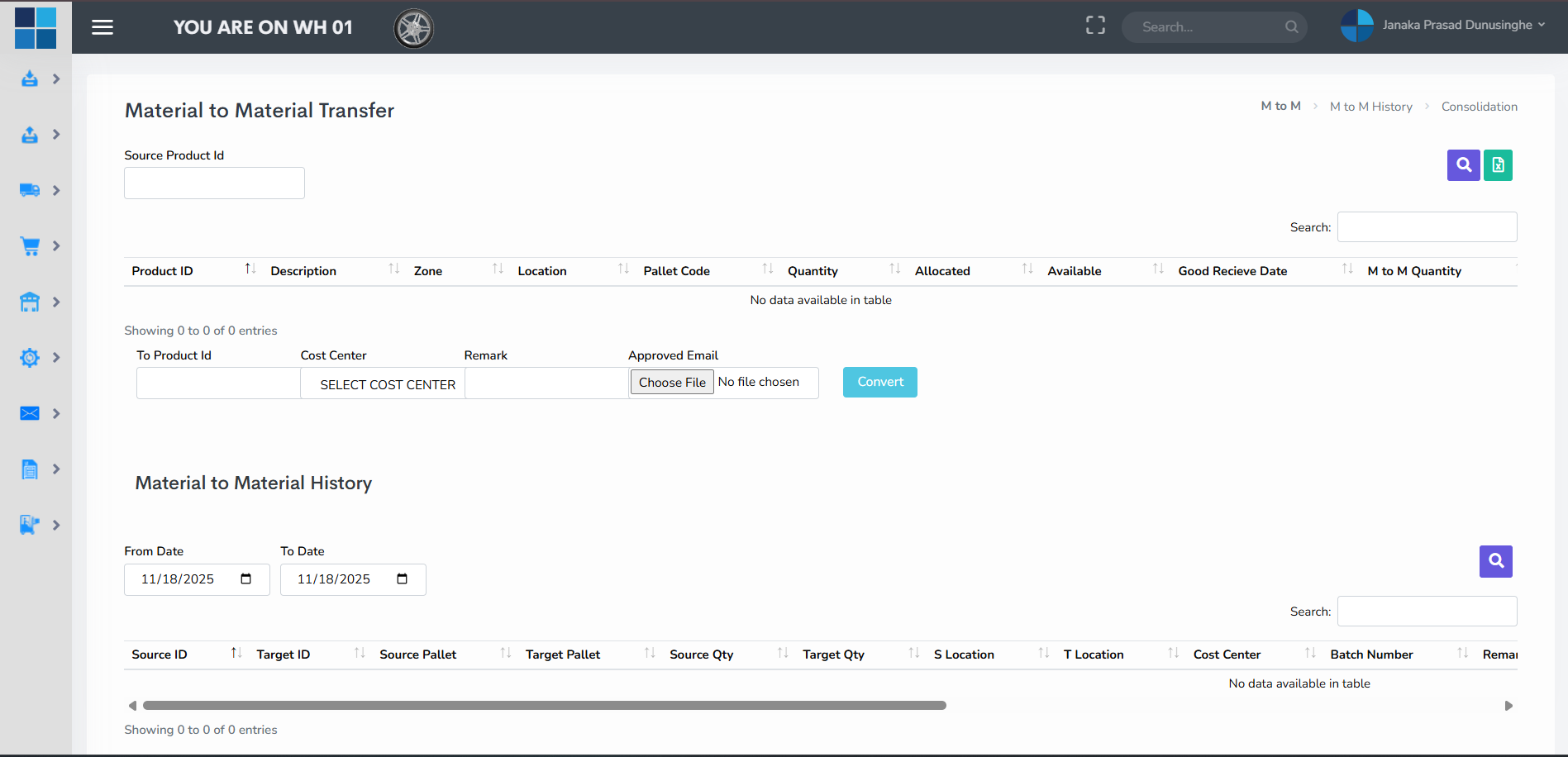The width and height of the screenshot is (1568, 757).
Task: Sort transfer table by Pallet Code
Action: 707,271
